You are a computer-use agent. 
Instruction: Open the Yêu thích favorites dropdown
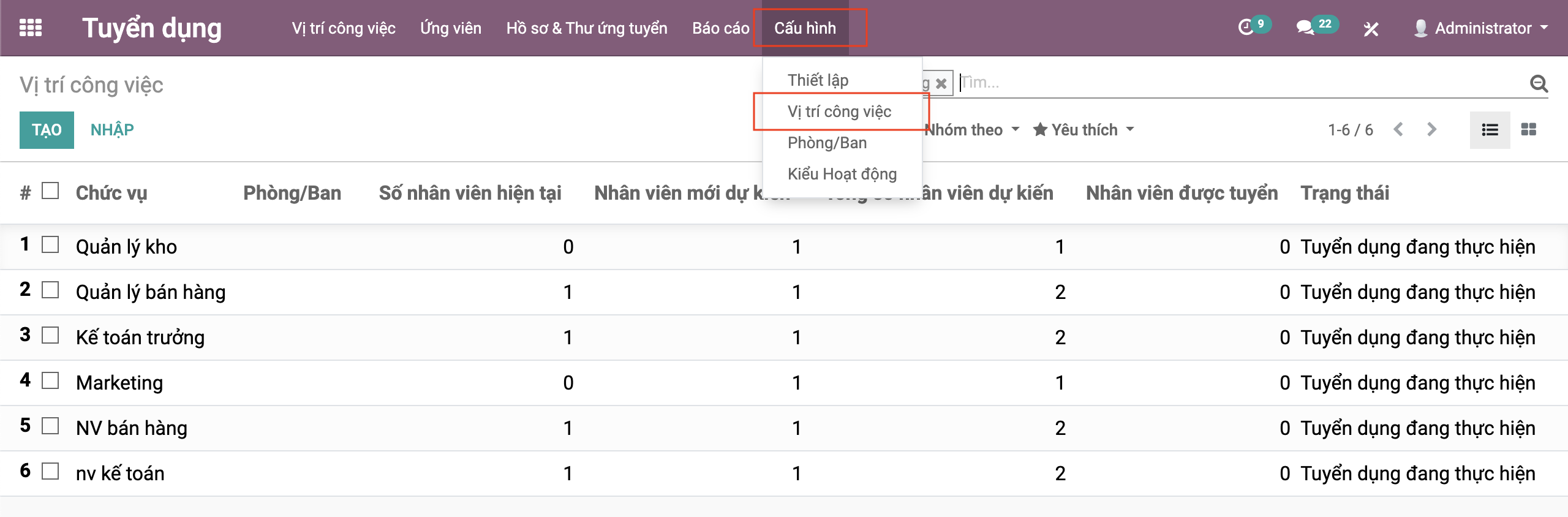point(1084,130)
